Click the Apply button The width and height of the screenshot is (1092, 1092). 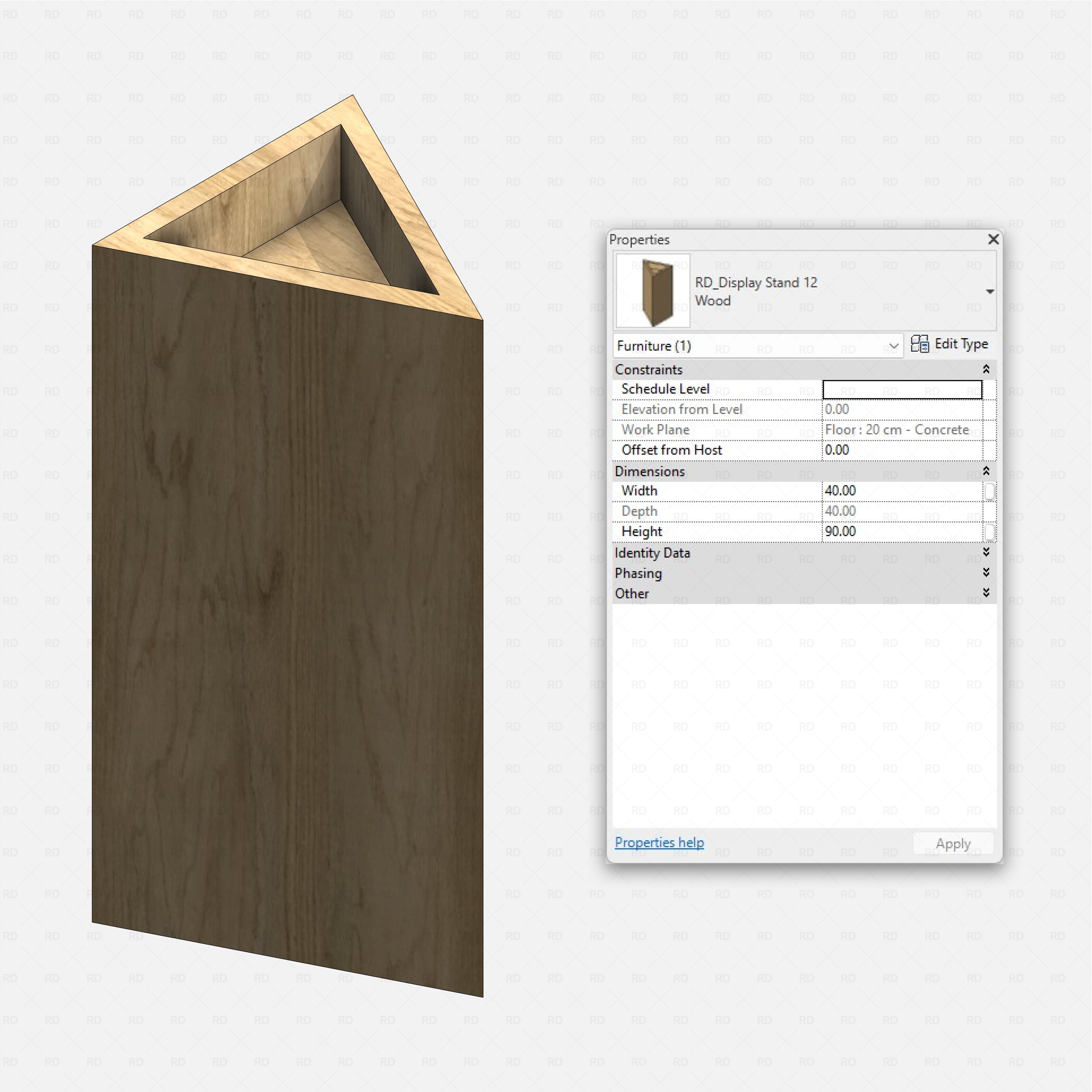tap(953, 844)
